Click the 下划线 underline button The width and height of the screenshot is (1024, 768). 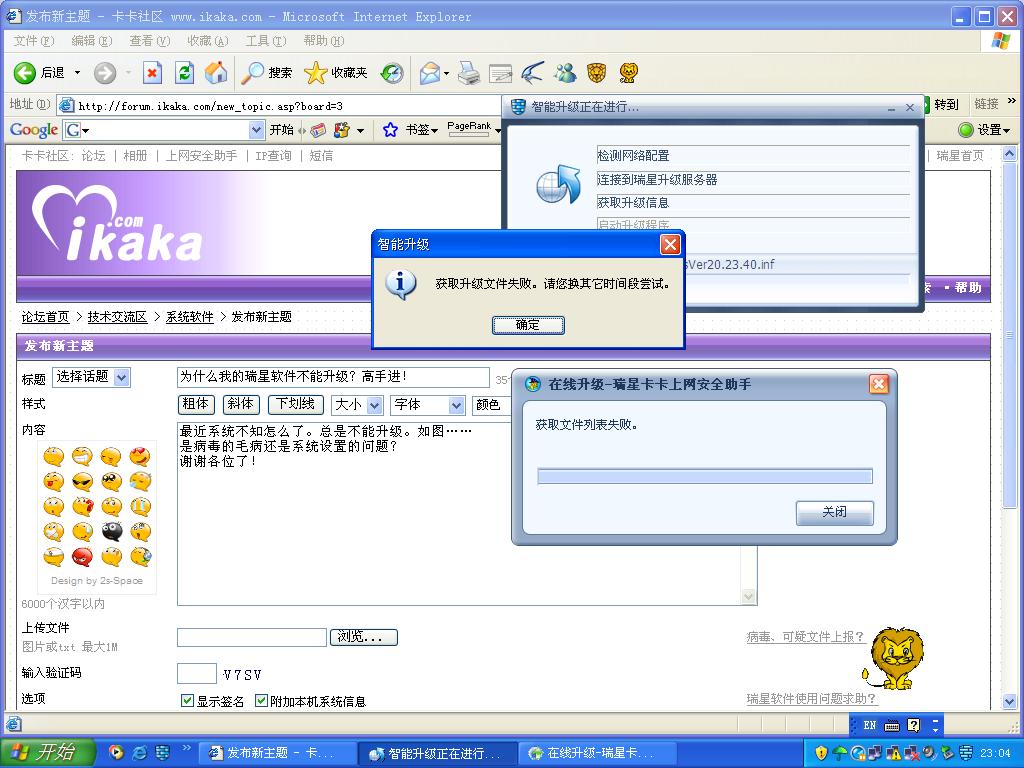[x=296, y=405]
